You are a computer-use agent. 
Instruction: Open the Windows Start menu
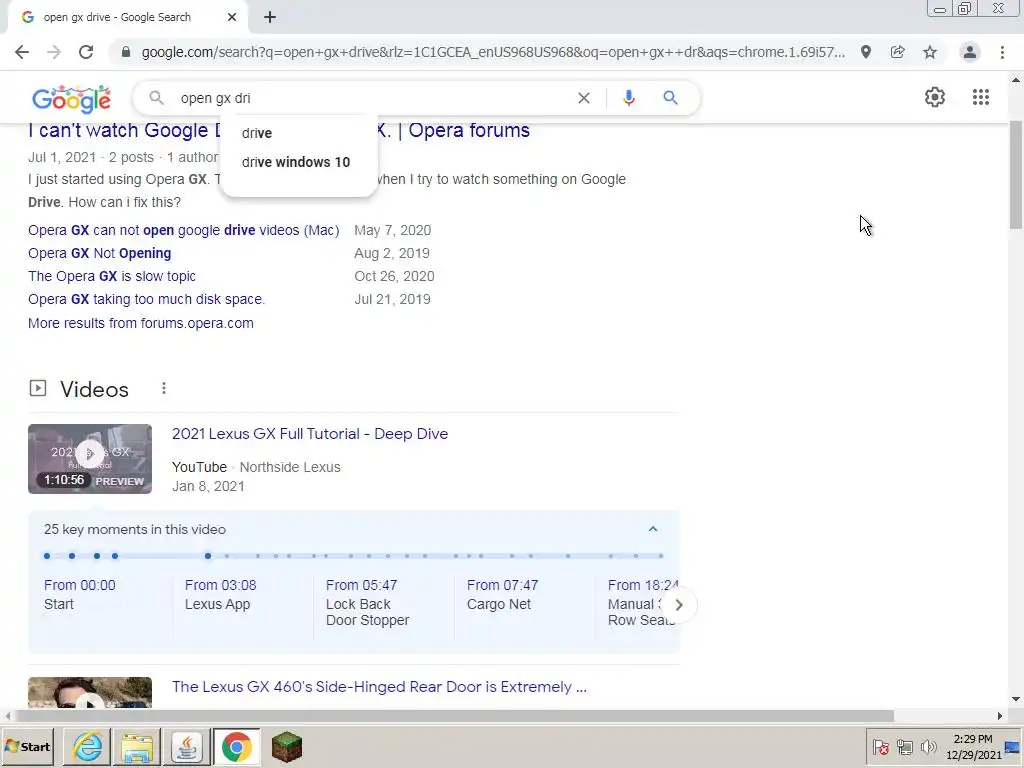(27, 746)
